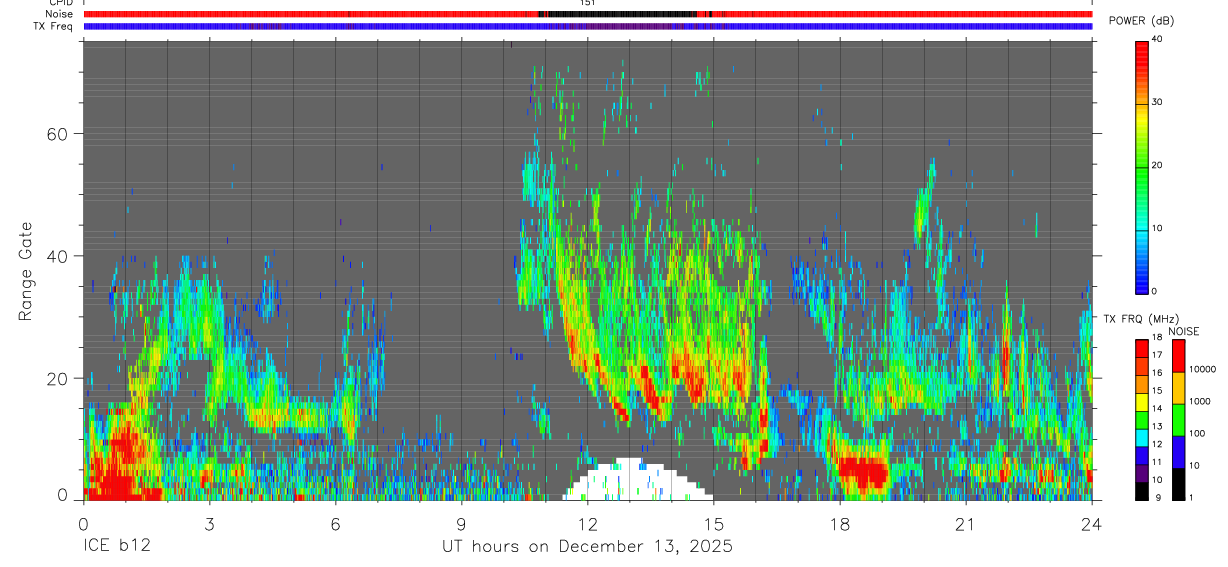Image resolution: width=1228 pixels, height=567 pixels.
Task: Select the 'NOISE' legend title
Action: [1184, 331]
